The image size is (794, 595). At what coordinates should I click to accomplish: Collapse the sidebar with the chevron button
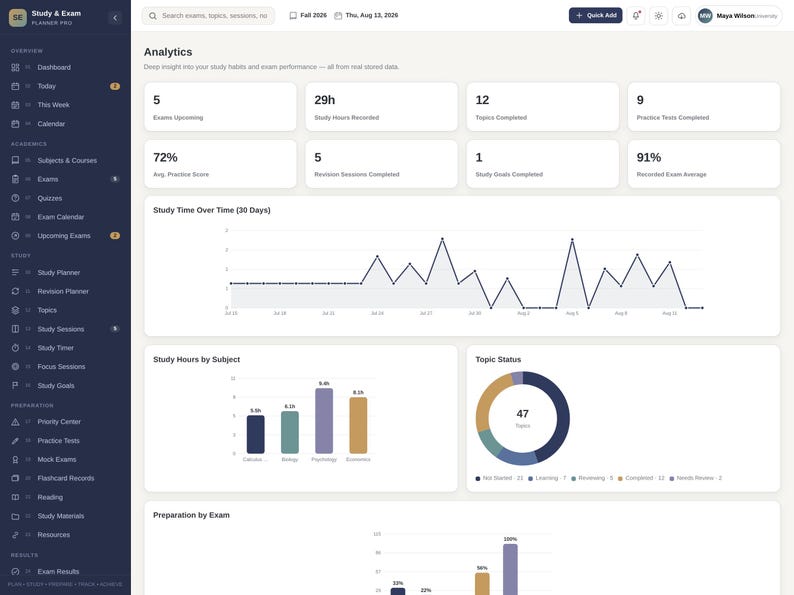[x=115, y=18]
